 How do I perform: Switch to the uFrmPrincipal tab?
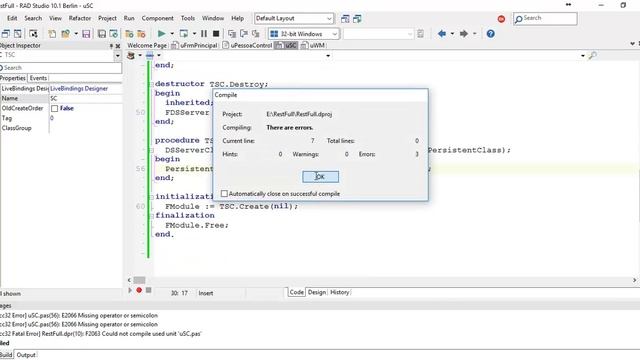196,45
